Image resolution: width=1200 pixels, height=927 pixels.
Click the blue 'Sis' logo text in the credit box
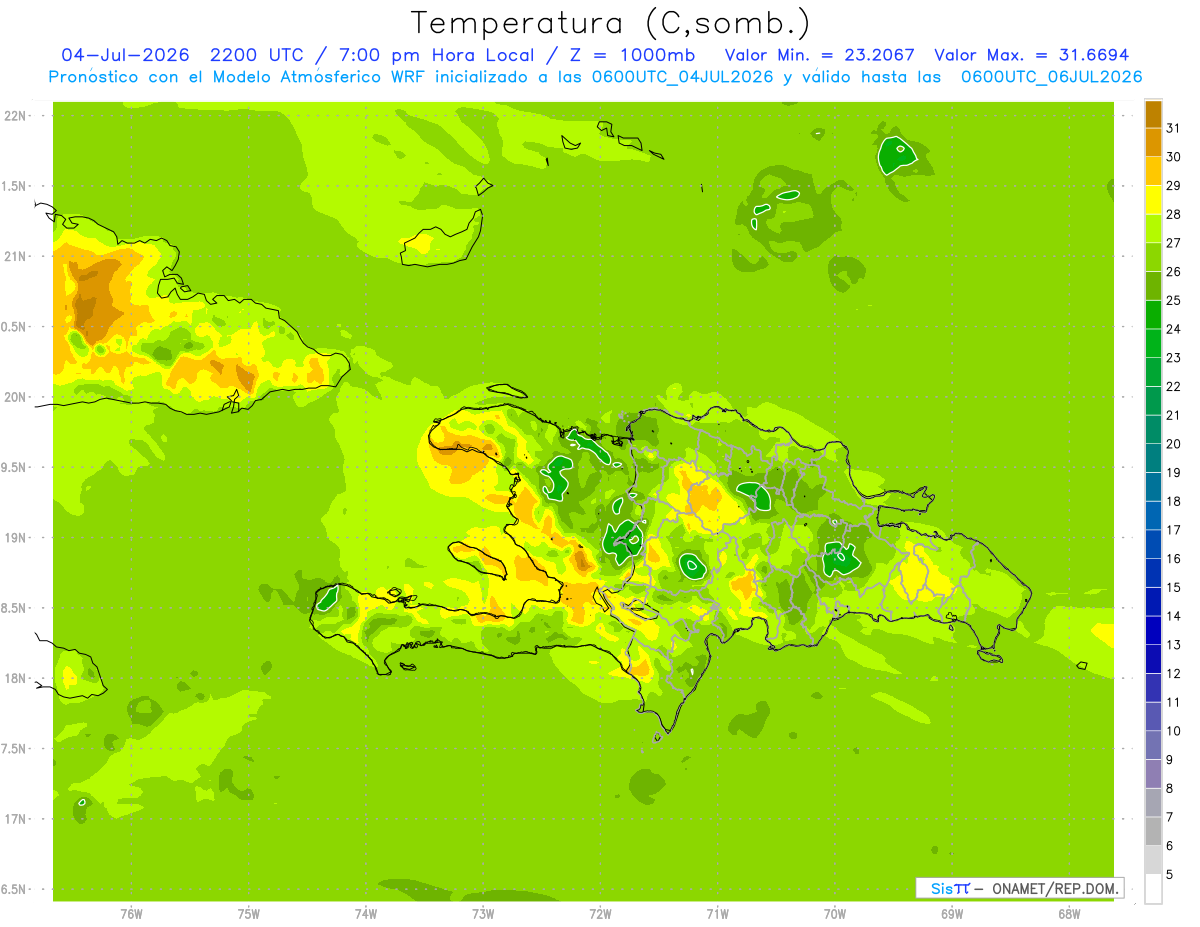point(940,888)
